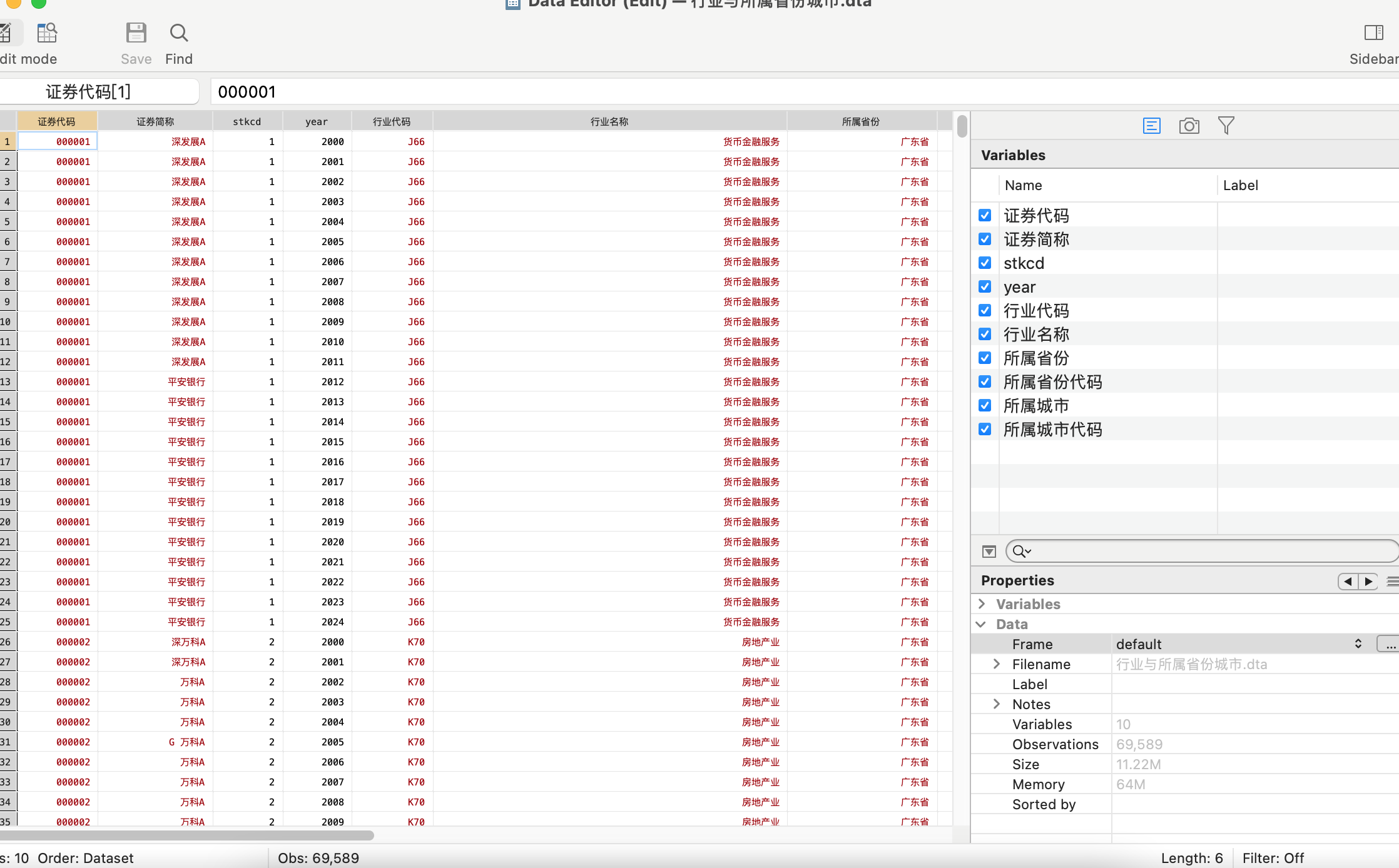
Task: Click the camera Snapshots icon
Action: (1189, 126)
